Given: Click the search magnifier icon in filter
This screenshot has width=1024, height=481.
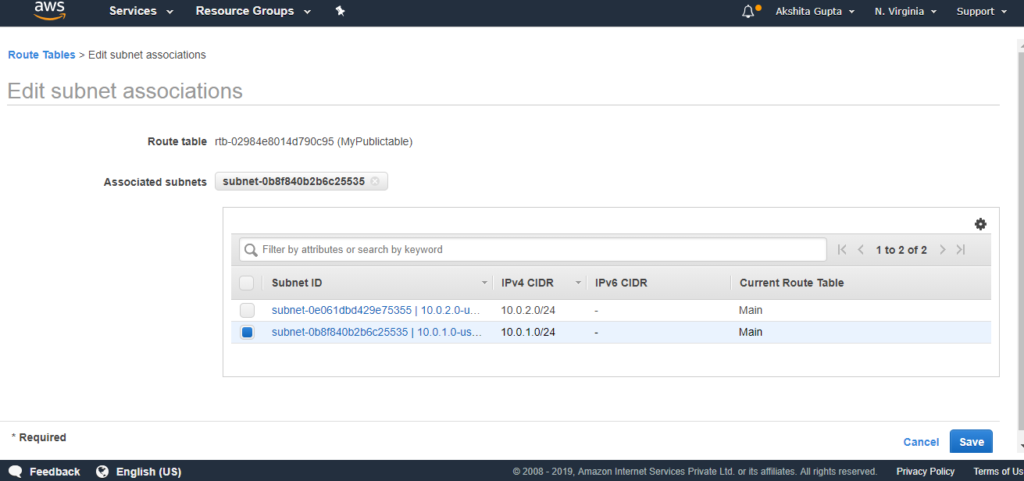Looking at the screenshot, I should pos(251,250).
